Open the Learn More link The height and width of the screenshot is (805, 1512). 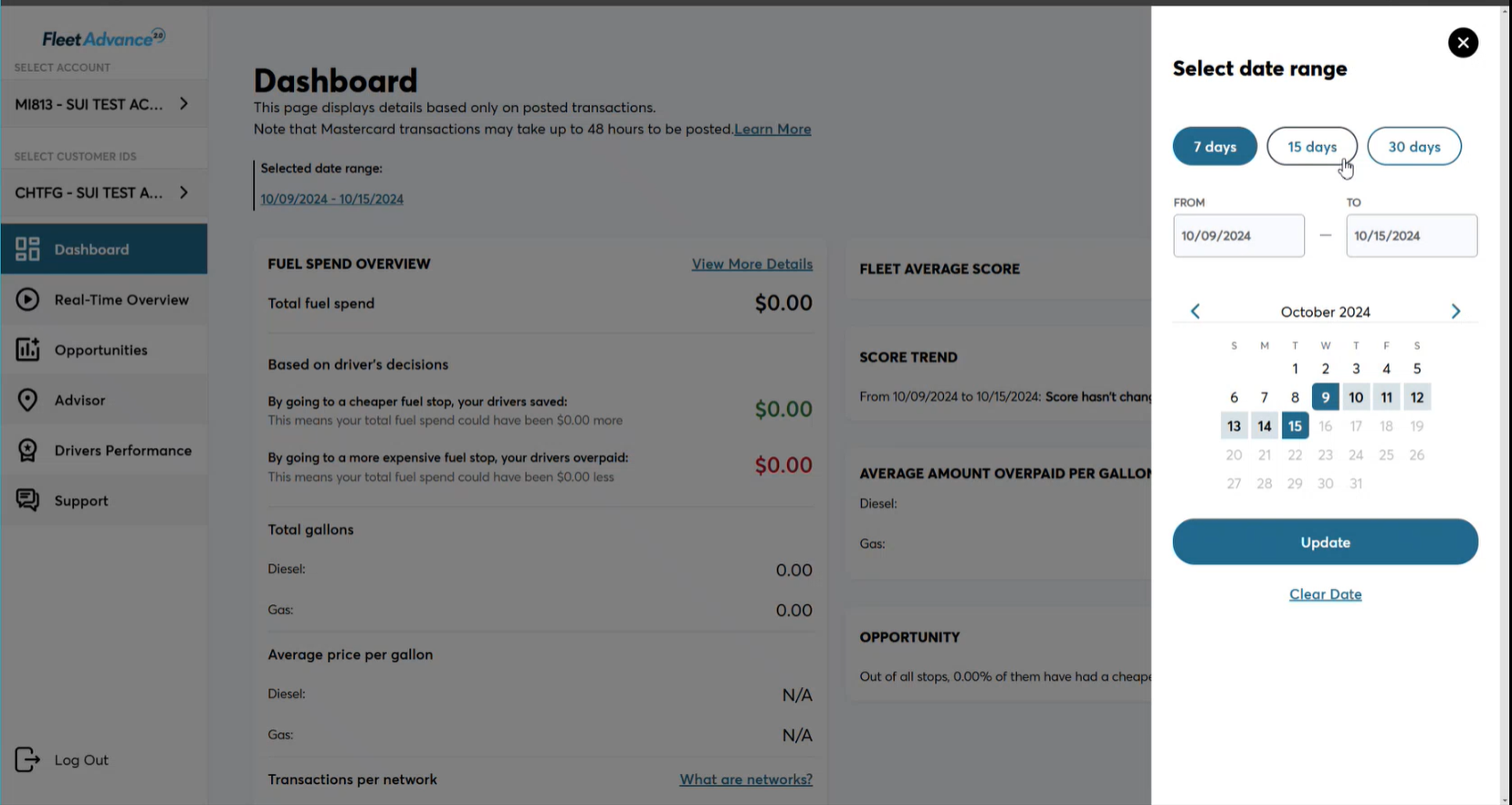(x=772, y=129)
